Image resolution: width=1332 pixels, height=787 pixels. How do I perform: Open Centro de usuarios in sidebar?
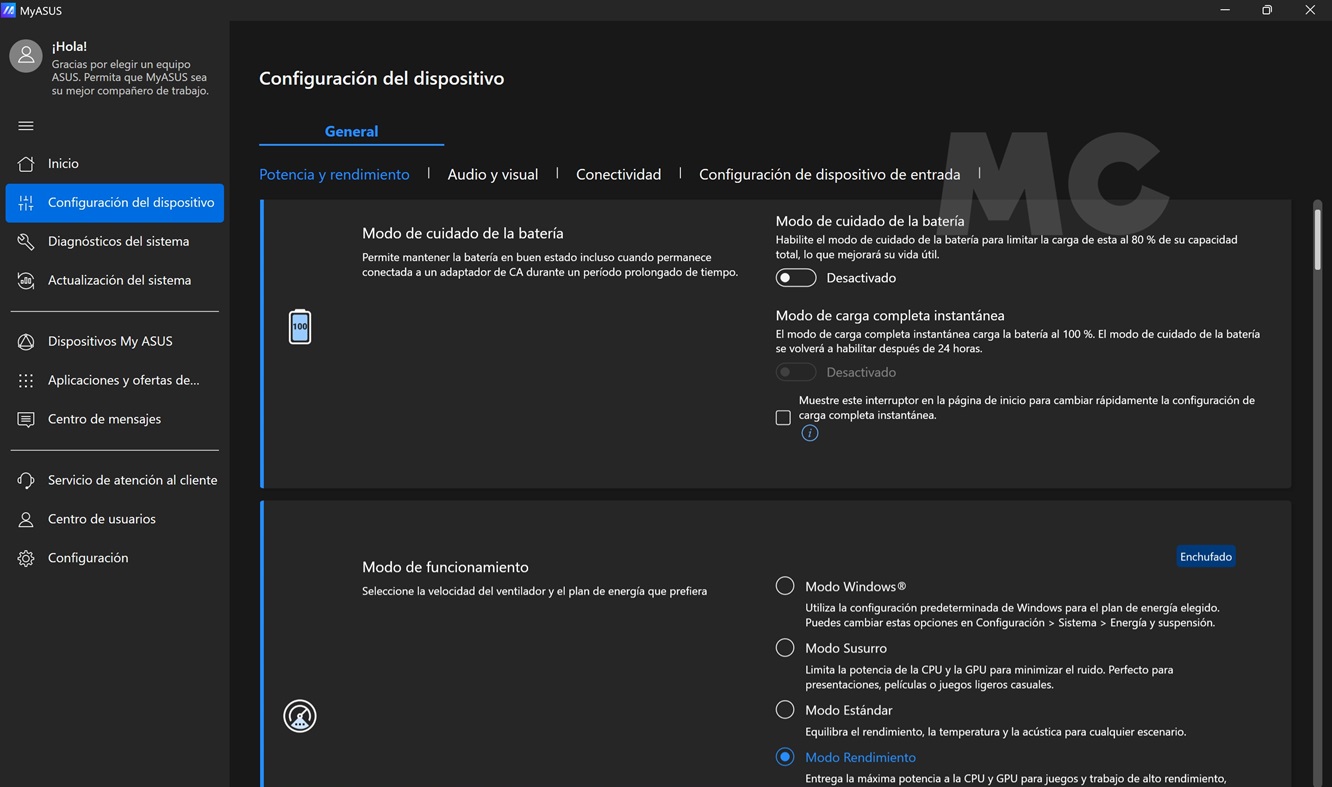pyautogui.click(x=101, y=519)
